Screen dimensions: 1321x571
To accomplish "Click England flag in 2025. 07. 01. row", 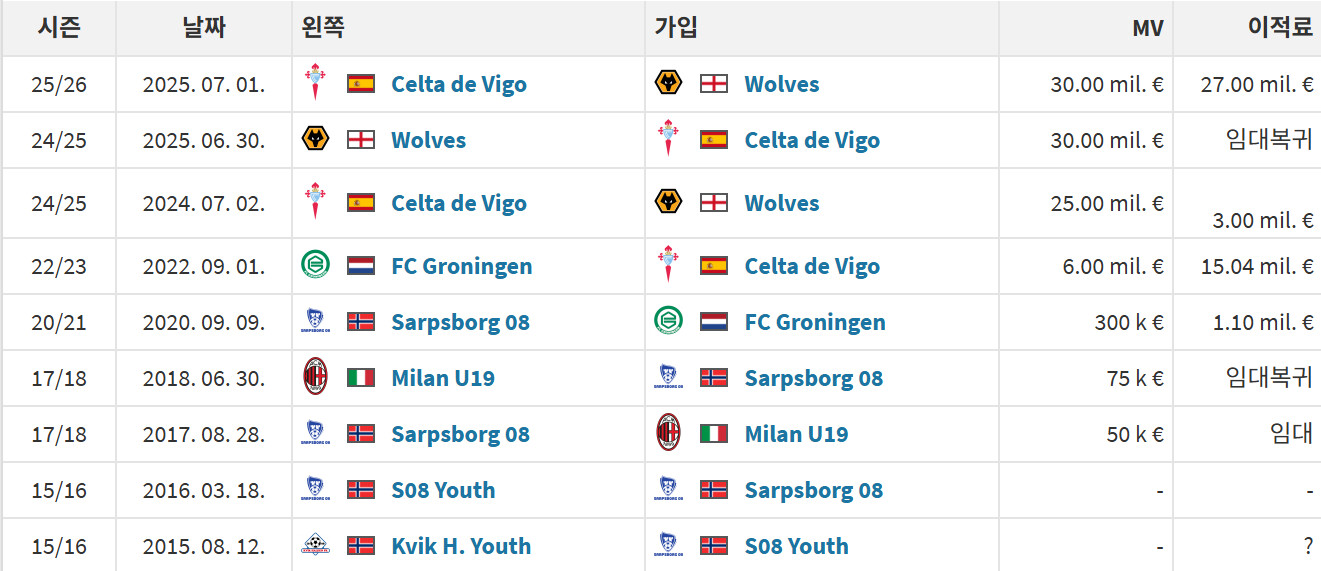I will (714, 84).
